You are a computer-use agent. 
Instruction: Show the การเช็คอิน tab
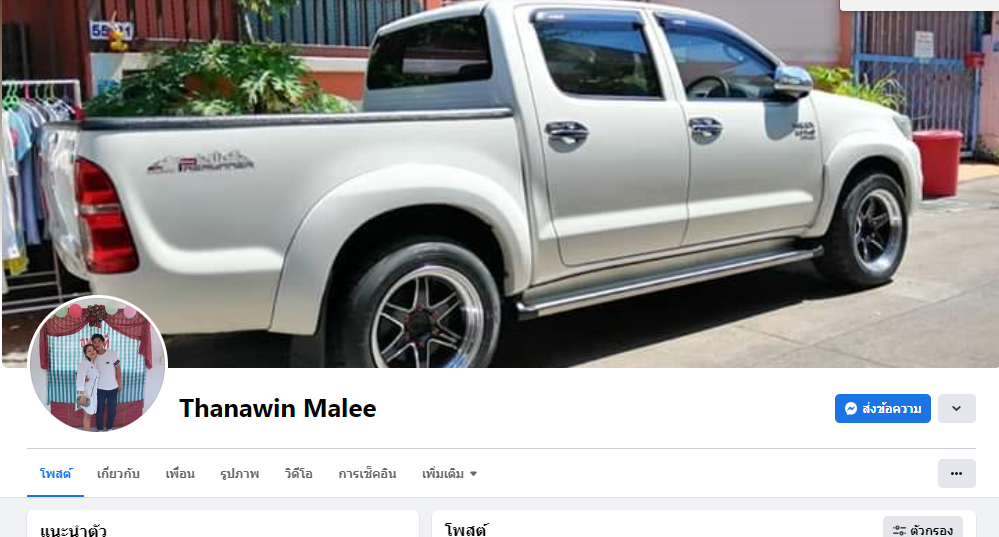pyautogui.click(x=367, y=473)
